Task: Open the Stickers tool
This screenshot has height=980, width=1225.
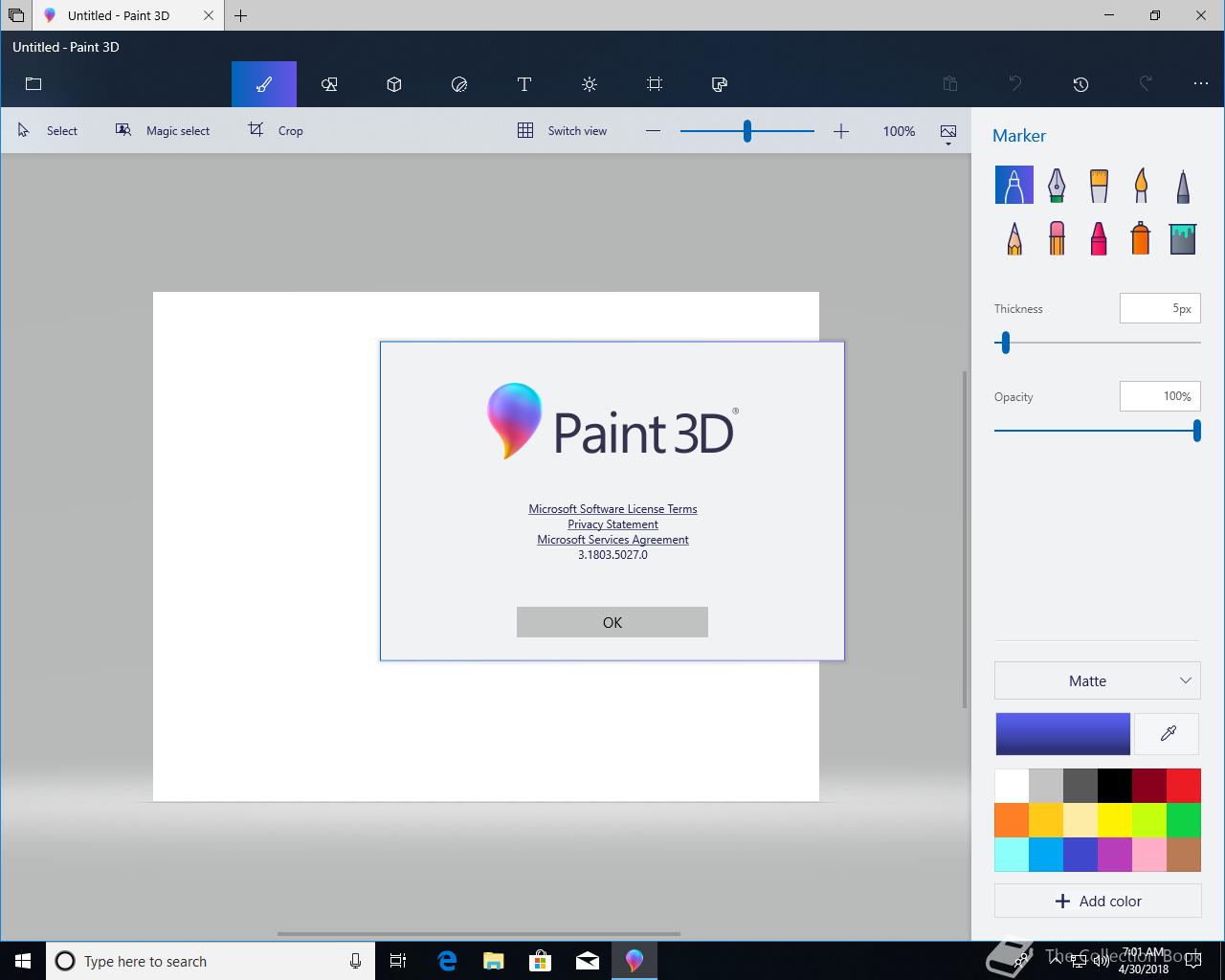Action: 459,84
